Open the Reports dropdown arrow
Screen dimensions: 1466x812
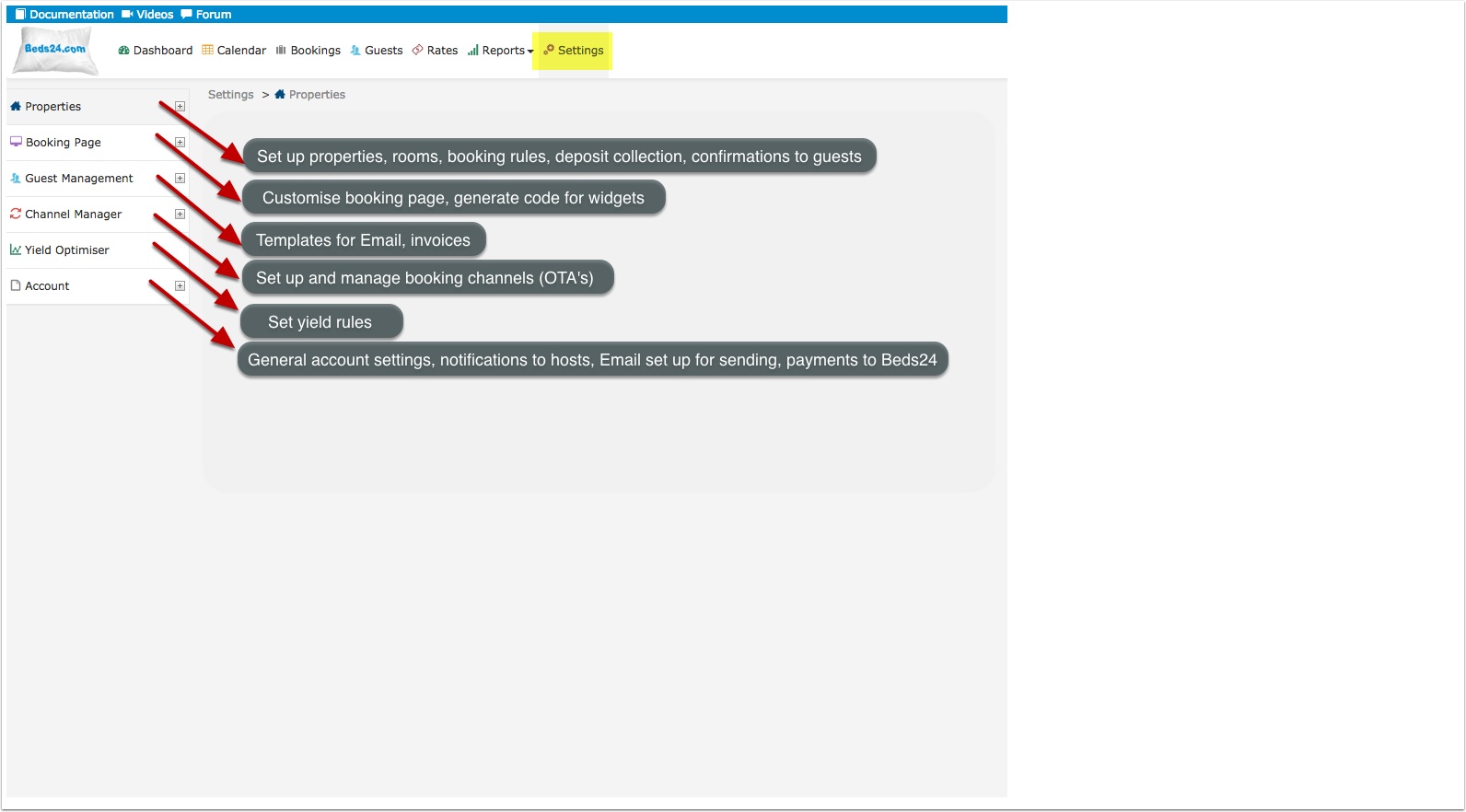[x=530, y=52]
